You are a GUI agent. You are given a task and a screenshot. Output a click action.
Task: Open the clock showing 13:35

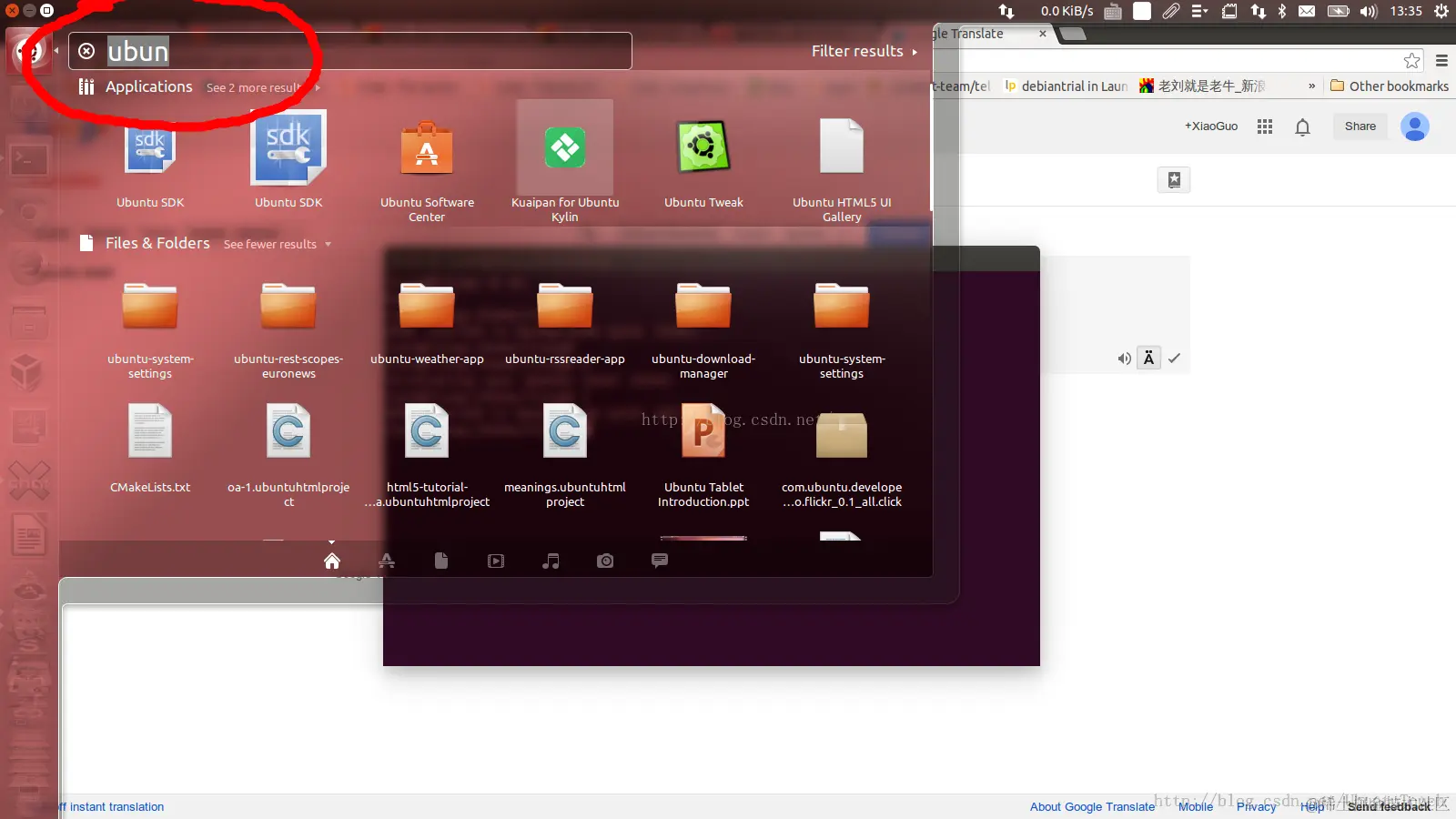pyautogui.click(x=1406, y=11)
